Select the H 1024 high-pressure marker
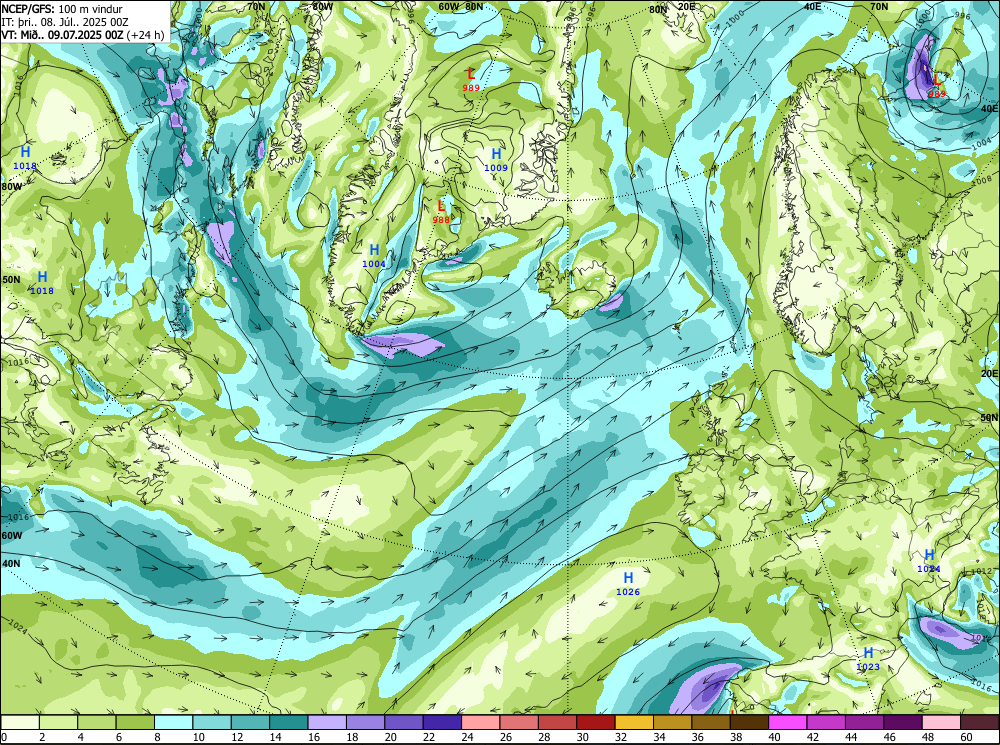 (x=929, y=561)
